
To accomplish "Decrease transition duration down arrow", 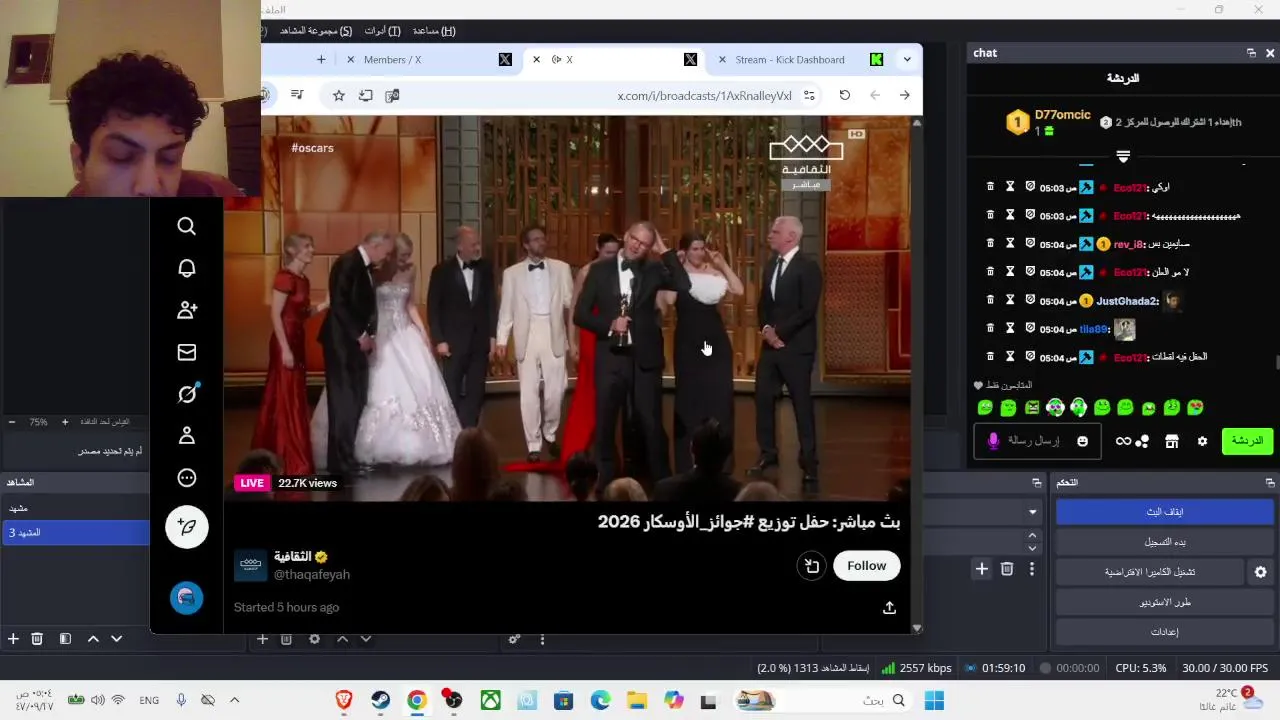I will (x=1033, y=548).
